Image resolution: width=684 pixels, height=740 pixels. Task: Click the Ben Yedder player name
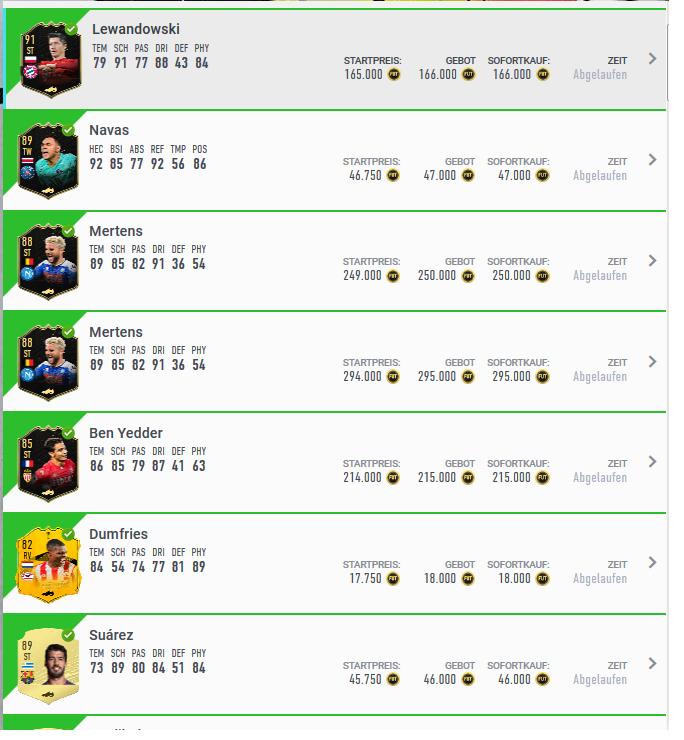coord(126,433)
